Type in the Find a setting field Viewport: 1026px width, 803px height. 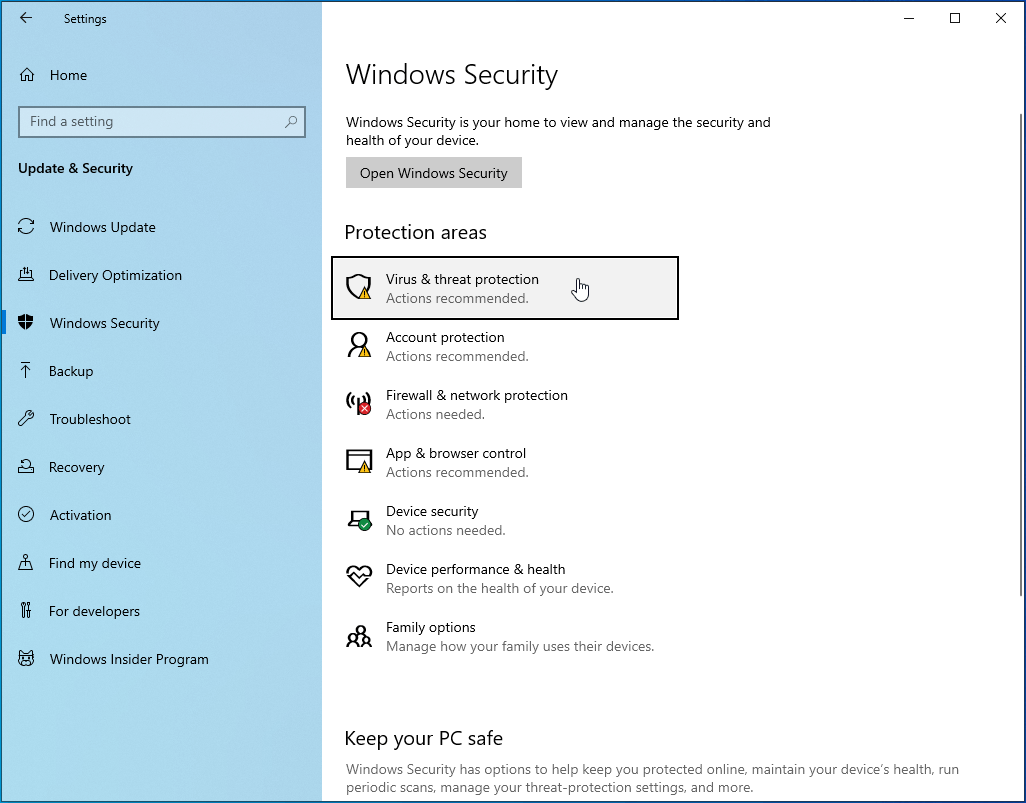click(x=150, y=122)
